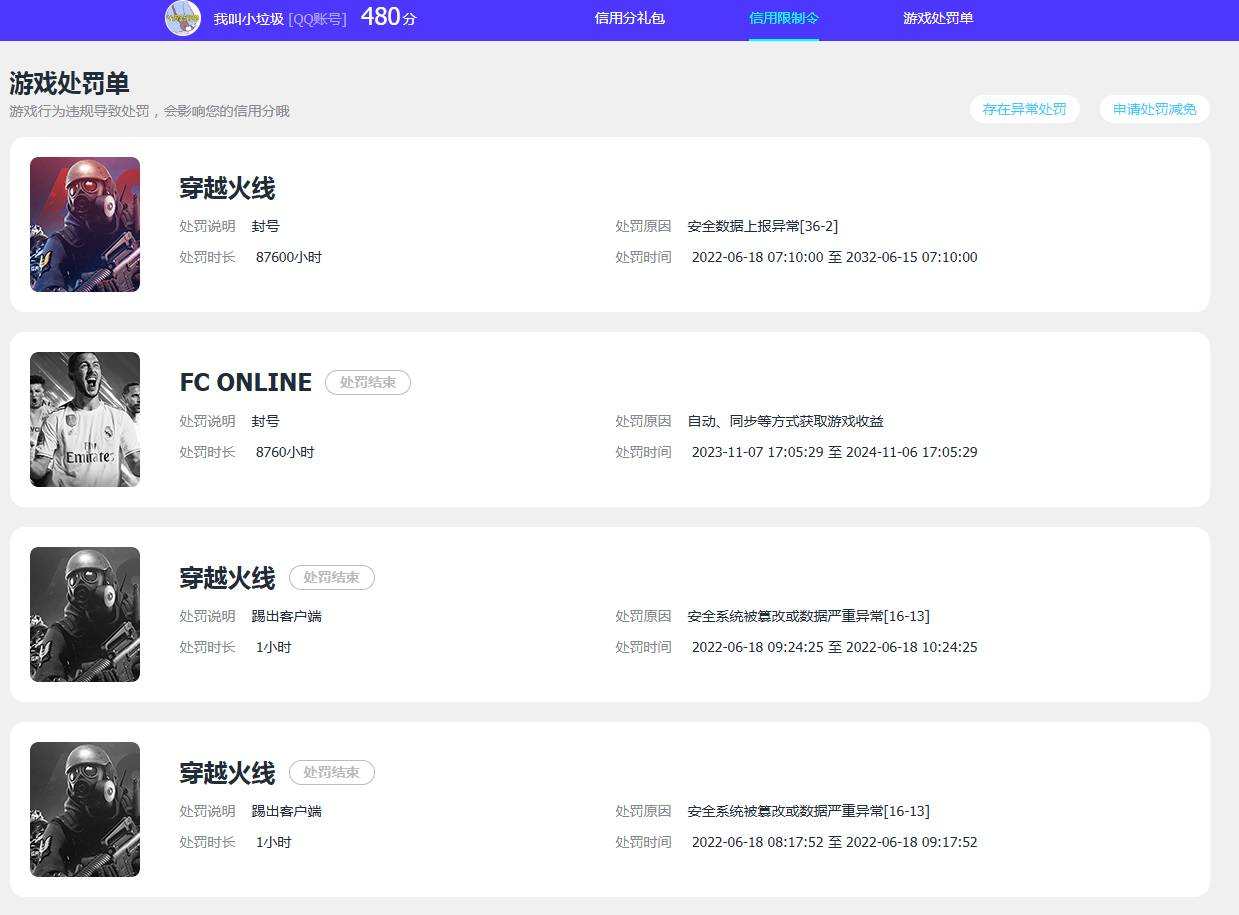
Task: Open the color 穿越火线 ban cover image
Action: (85, 224)
